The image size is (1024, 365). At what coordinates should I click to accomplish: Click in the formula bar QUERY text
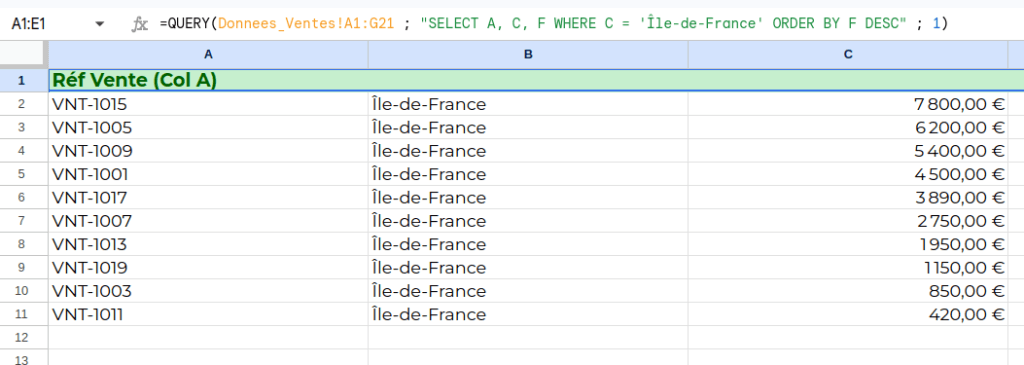tap(553, 24)
